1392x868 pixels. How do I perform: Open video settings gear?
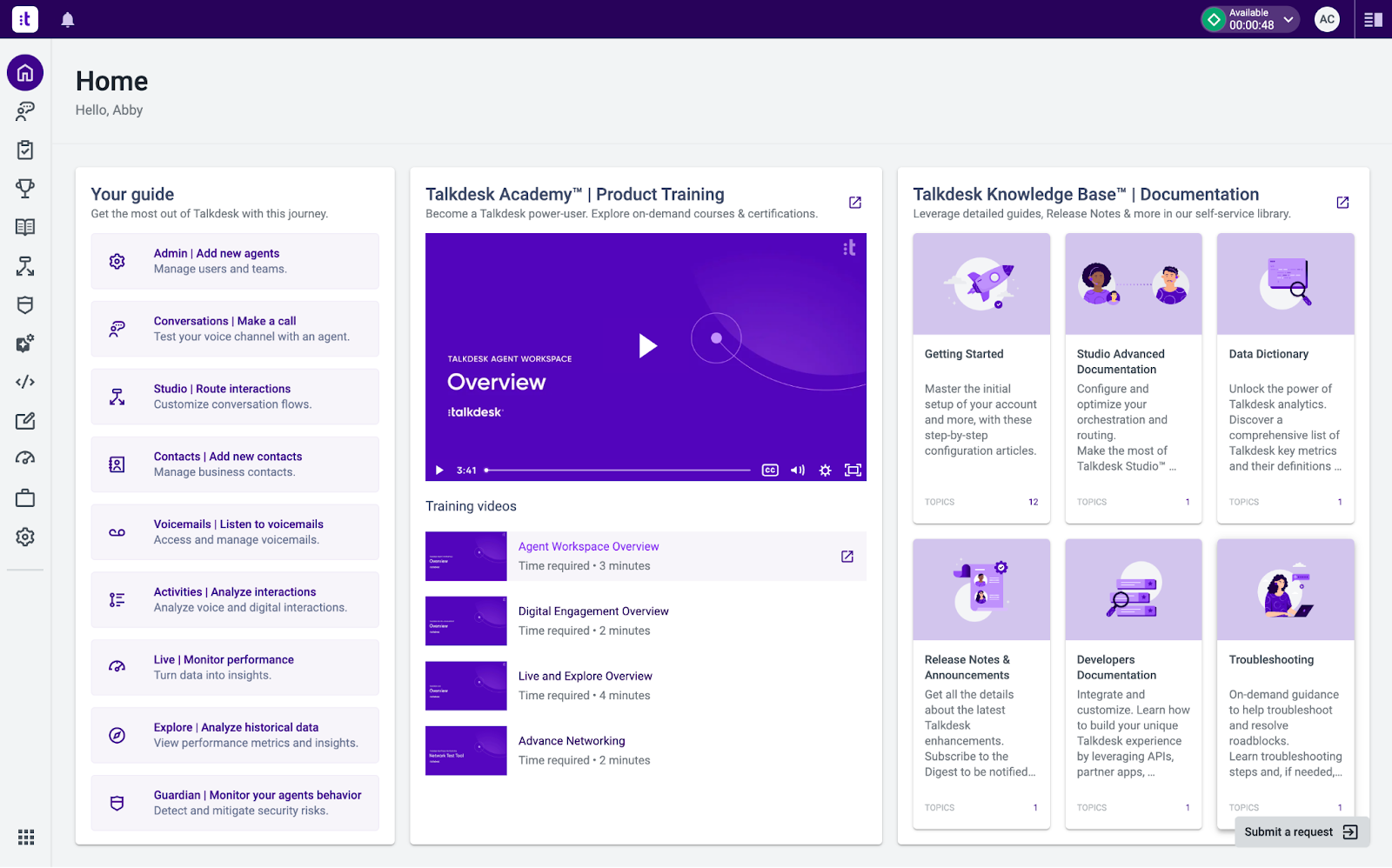[826, 471]
